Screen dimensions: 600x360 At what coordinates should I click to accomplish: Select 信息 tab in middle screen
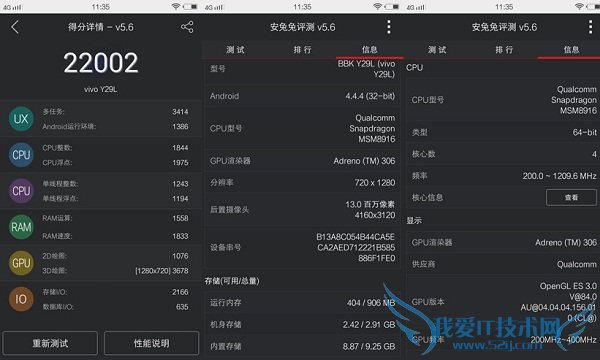point(370,50)
